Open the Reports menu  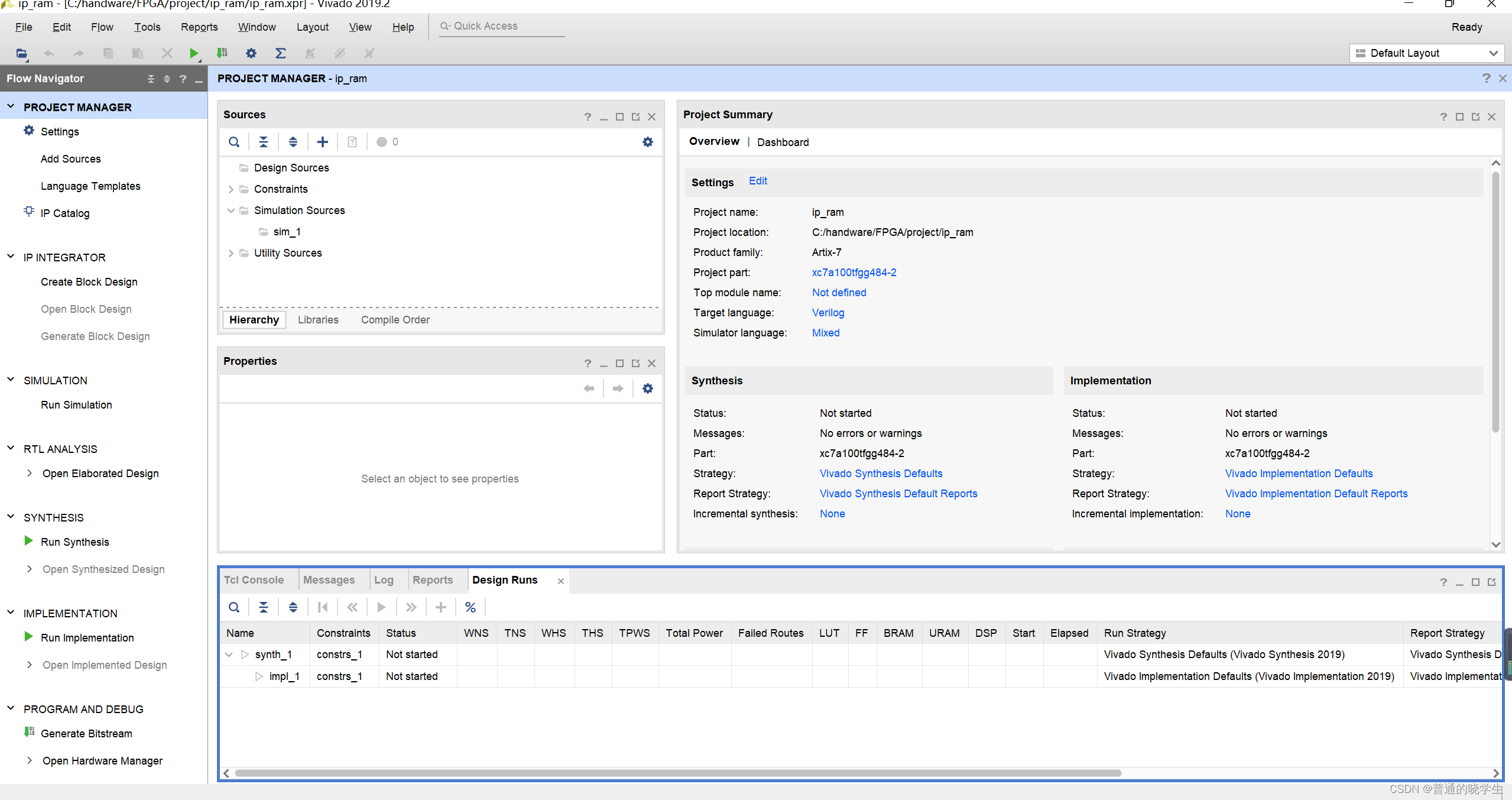(x=199, y=27)
